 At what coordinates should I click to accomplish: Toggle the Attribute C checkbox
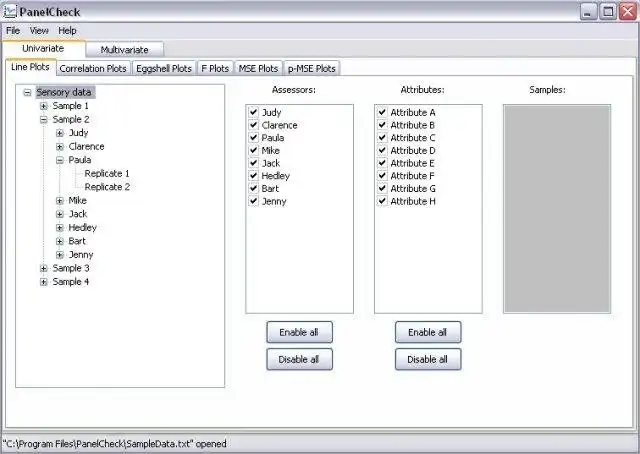tap(382, 137)
